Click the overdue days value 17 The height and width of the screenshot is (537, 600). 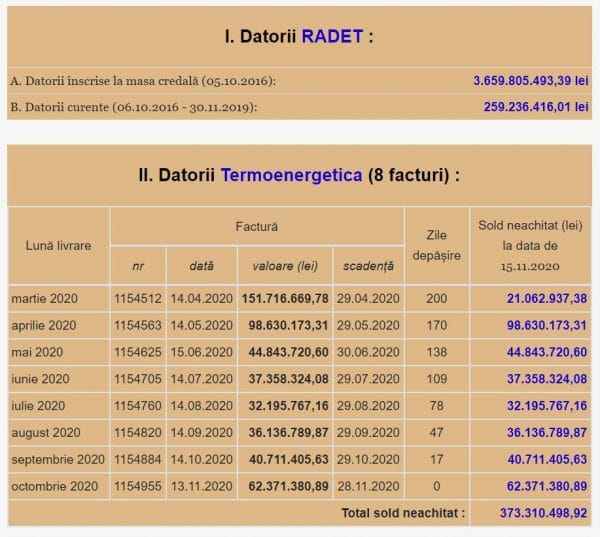[437, 459]
